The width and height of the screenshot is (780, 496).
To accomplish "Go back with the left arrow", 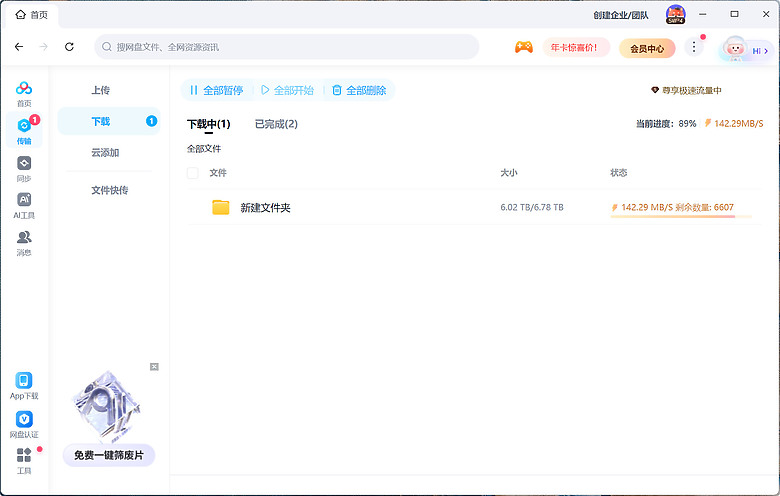I will pyautogui.click(x=19, y=47).
